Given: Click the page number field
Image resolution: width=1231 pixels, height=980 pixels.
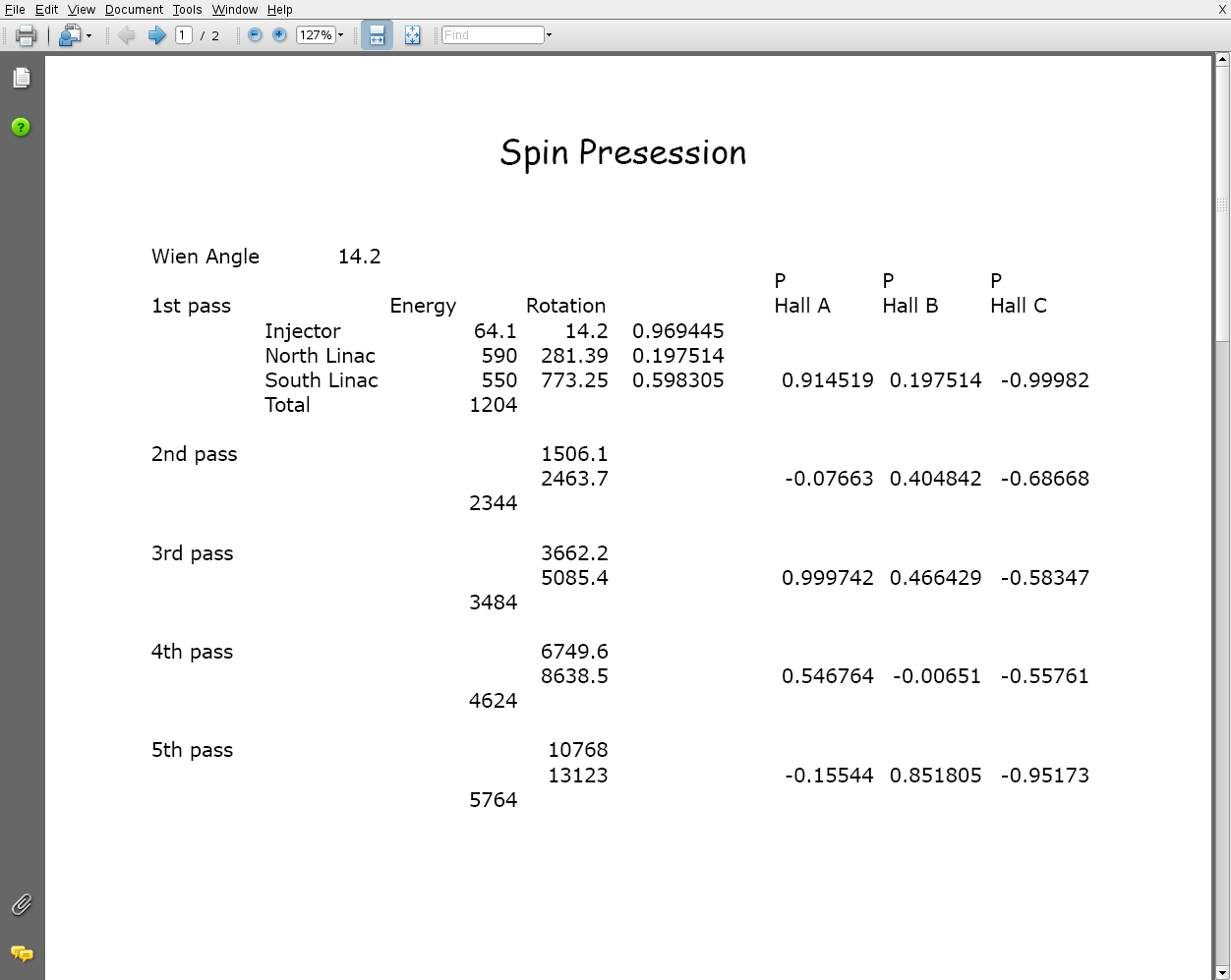Looking at the screenshot, I should pos(183,35).
